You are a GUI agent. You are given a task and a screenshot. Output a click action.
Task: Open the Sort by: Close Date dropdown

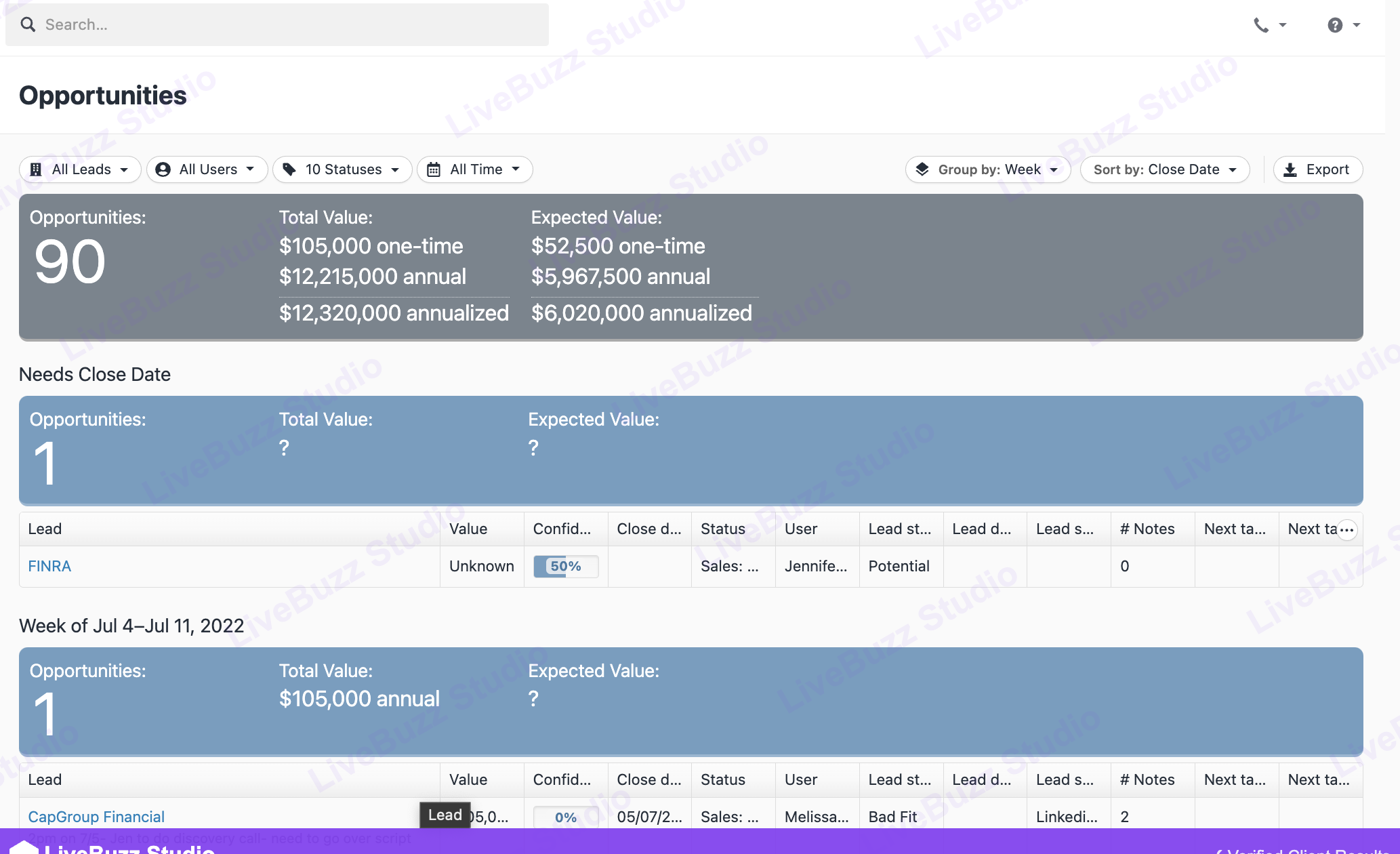pyautogui.click(x=1164, y=169)
